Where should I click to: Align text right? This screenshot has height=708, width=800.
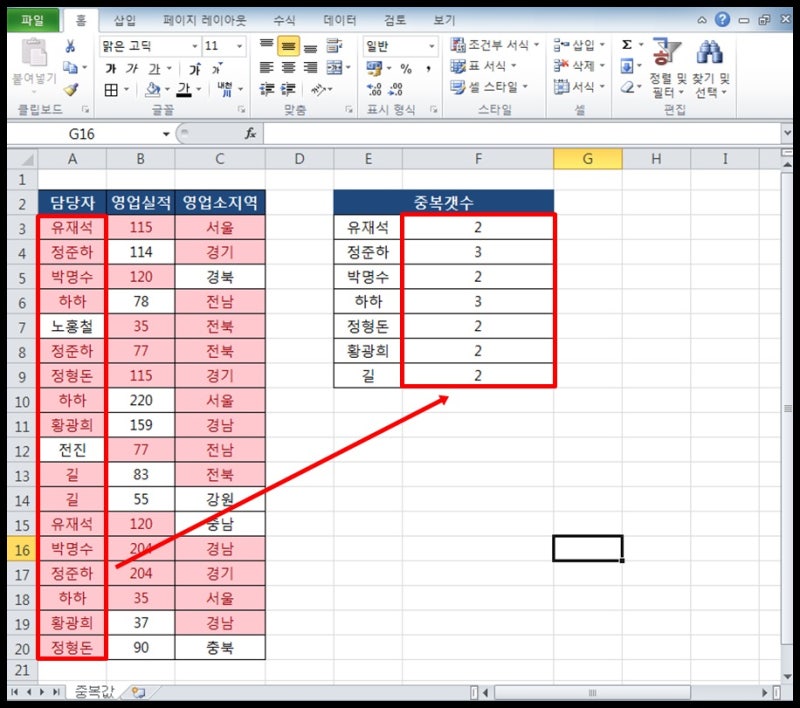(x=310, y=67)
